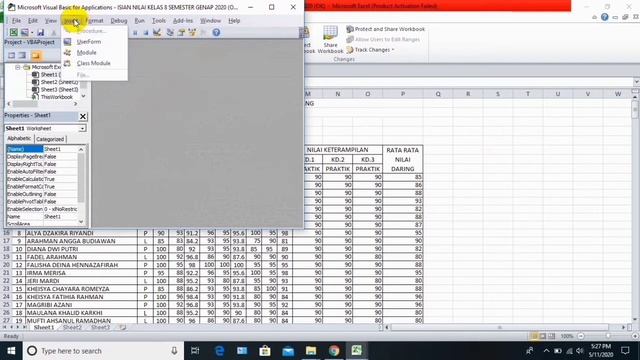This screenshot has width=640, height=360.
Task: Open Debug menu in VBA editor
Action: (119, 20)
